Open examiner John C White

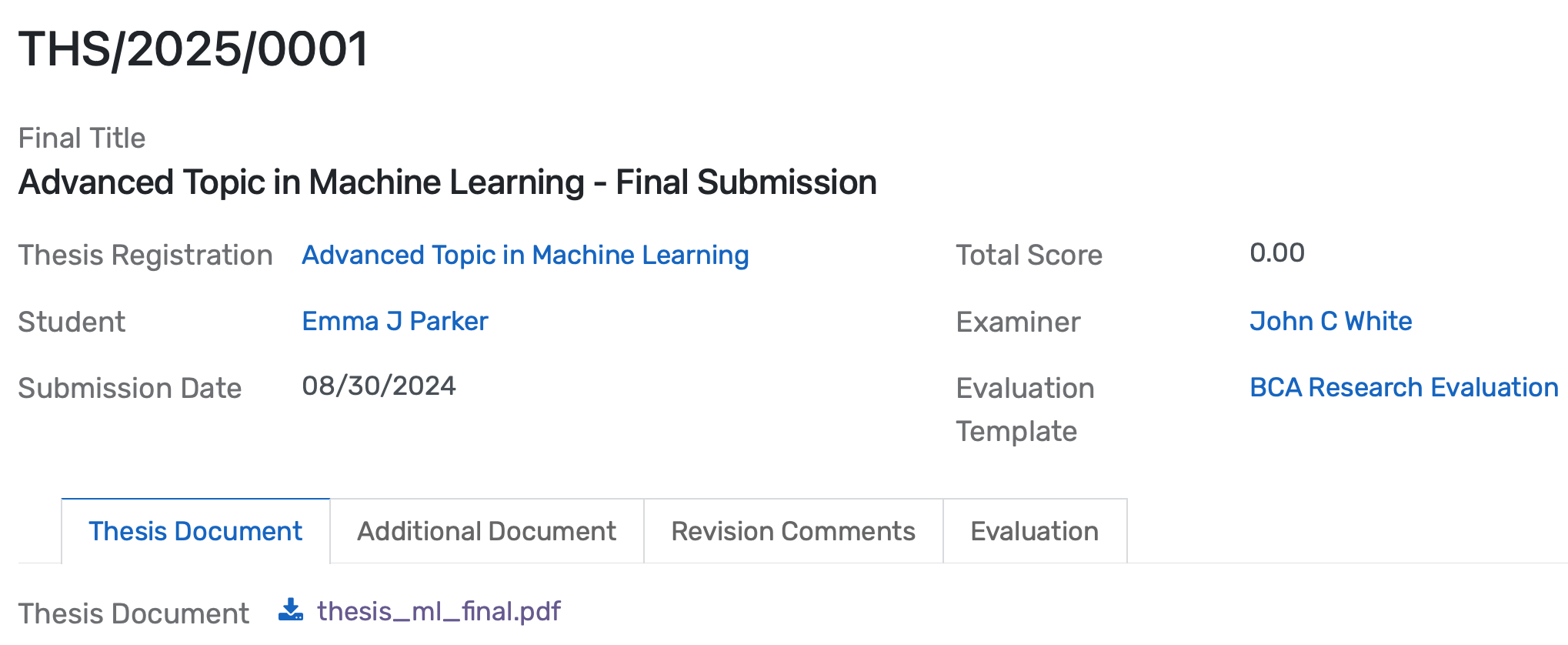click(x=1330, y=321)
